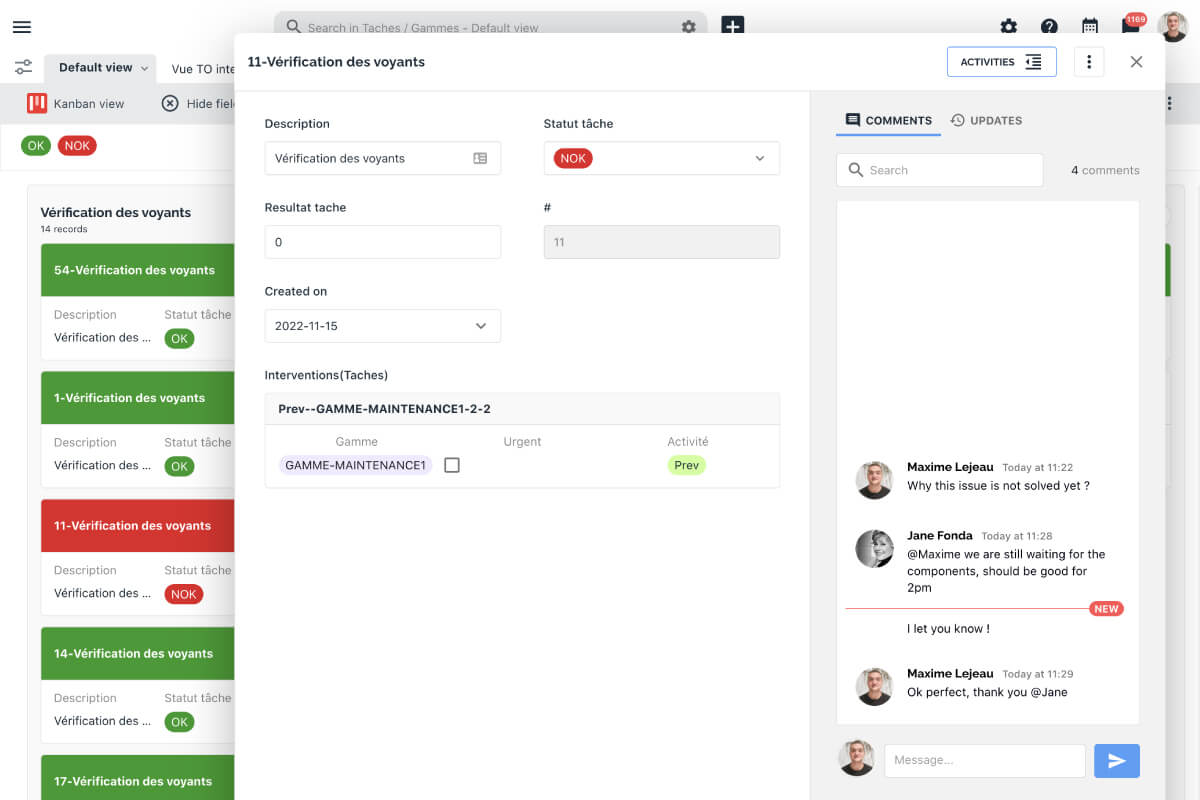Open notifications with the 1189 badge
The image size is (1200, 800).
1131,27
